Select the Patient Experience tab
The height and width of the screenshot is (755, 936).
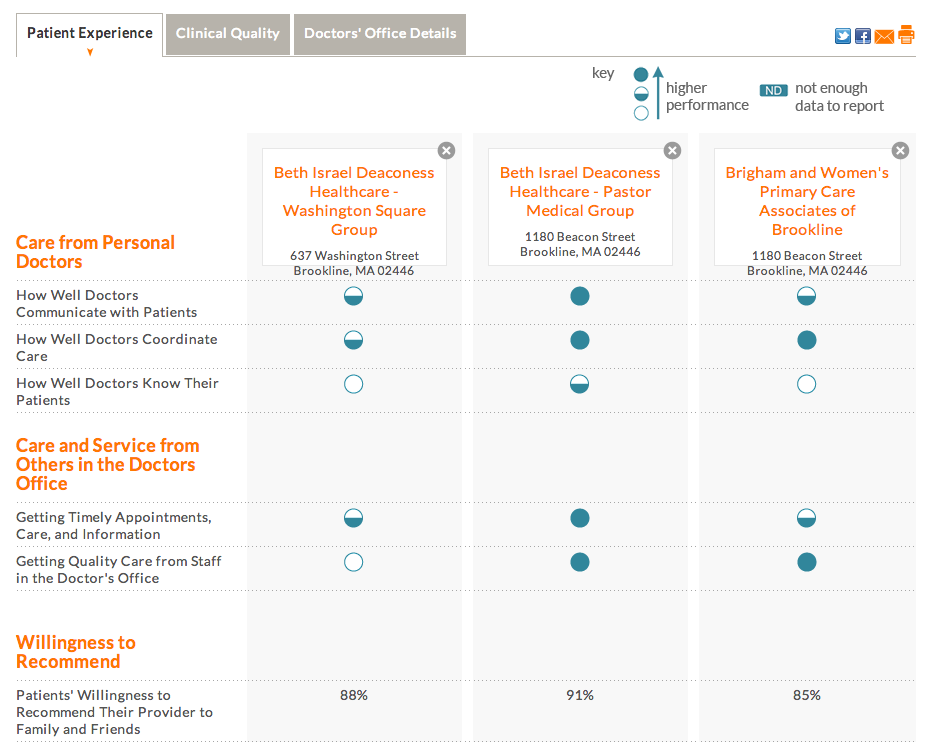click(90, 34)
